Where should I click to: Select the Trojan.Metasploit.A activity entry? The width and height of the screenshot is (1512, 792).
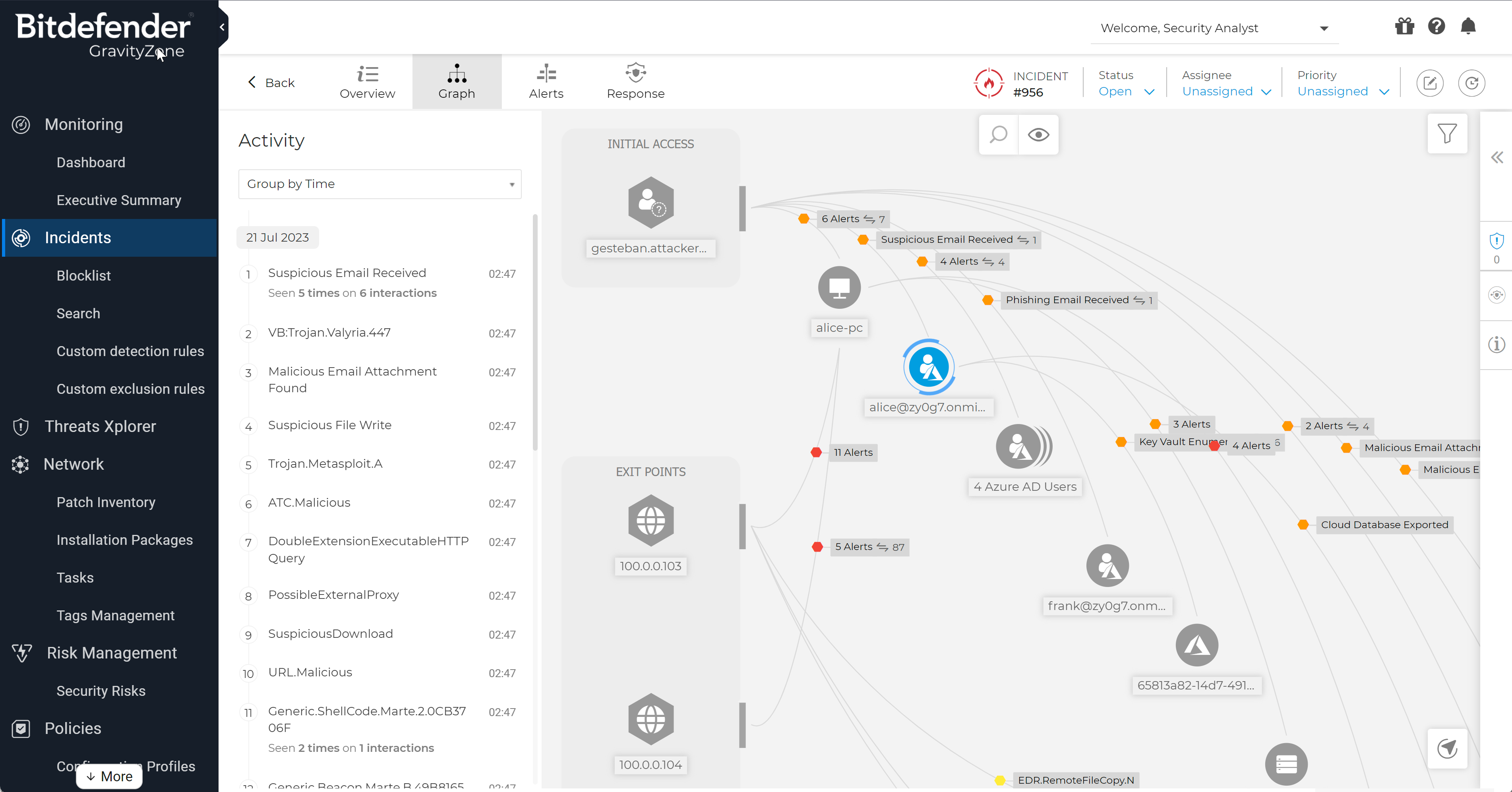[x=379, y=465]
